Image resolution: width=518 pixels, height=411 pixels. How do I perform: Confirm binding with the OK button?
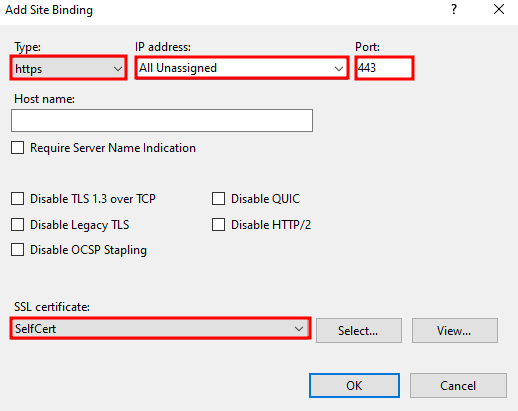pos(354,385)
